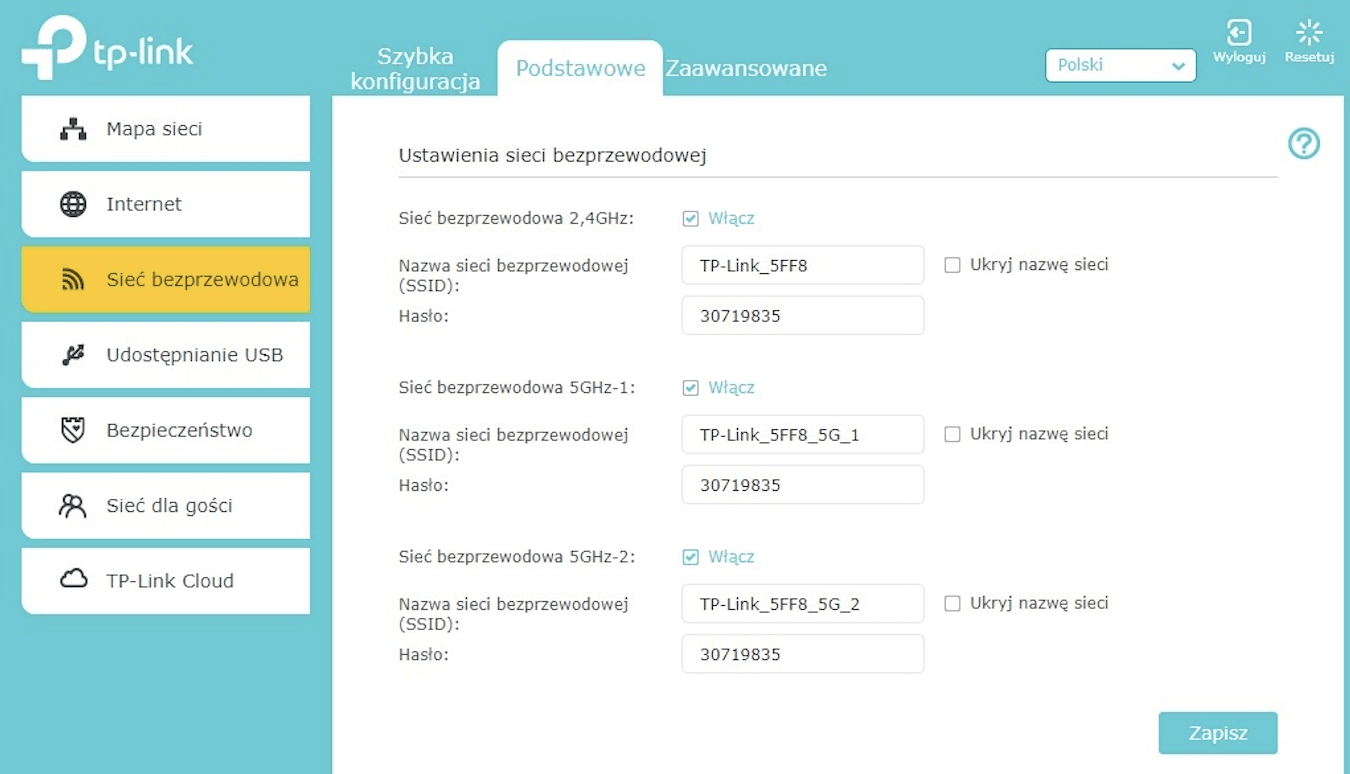The width and height of the screenshot is (1350, 774).
Task: Disable the 5GHz-2 wireless network checkbox
Action: pyautogui.click(x=690, y=557)
